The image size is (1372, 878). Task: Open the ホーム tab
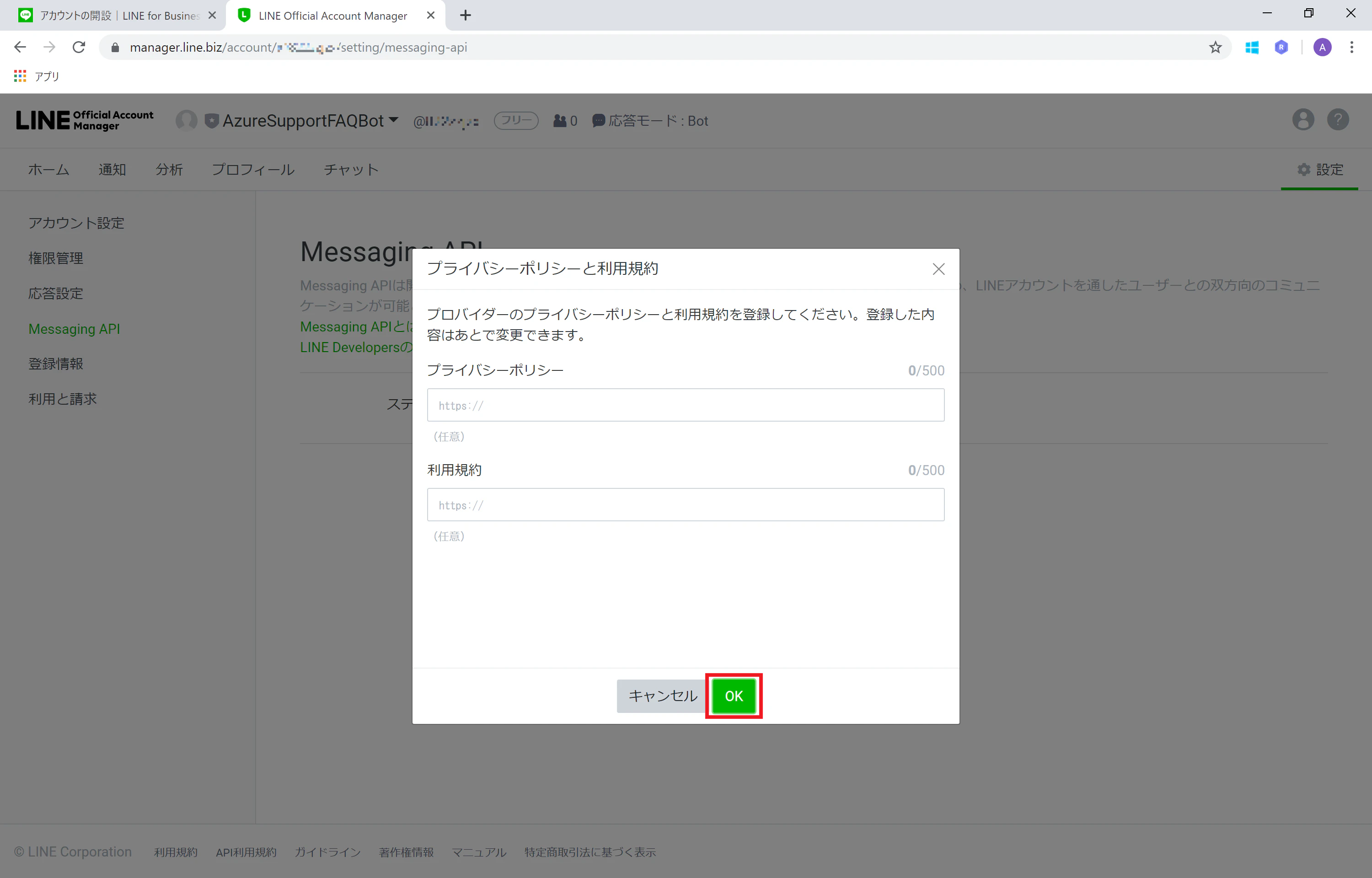point(49,169)
